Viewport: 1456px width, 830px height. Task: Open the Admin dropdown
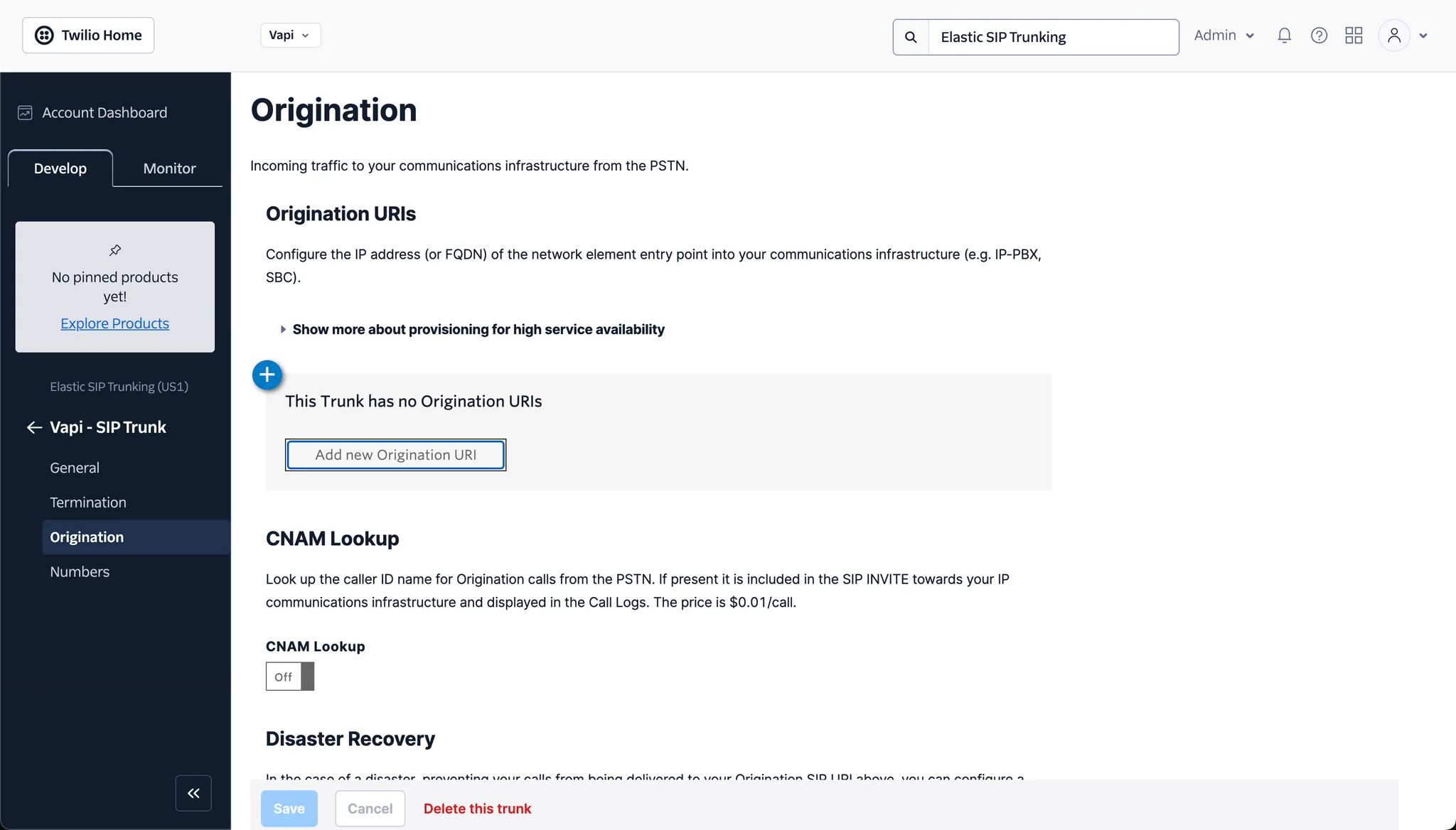[1223, 35]
